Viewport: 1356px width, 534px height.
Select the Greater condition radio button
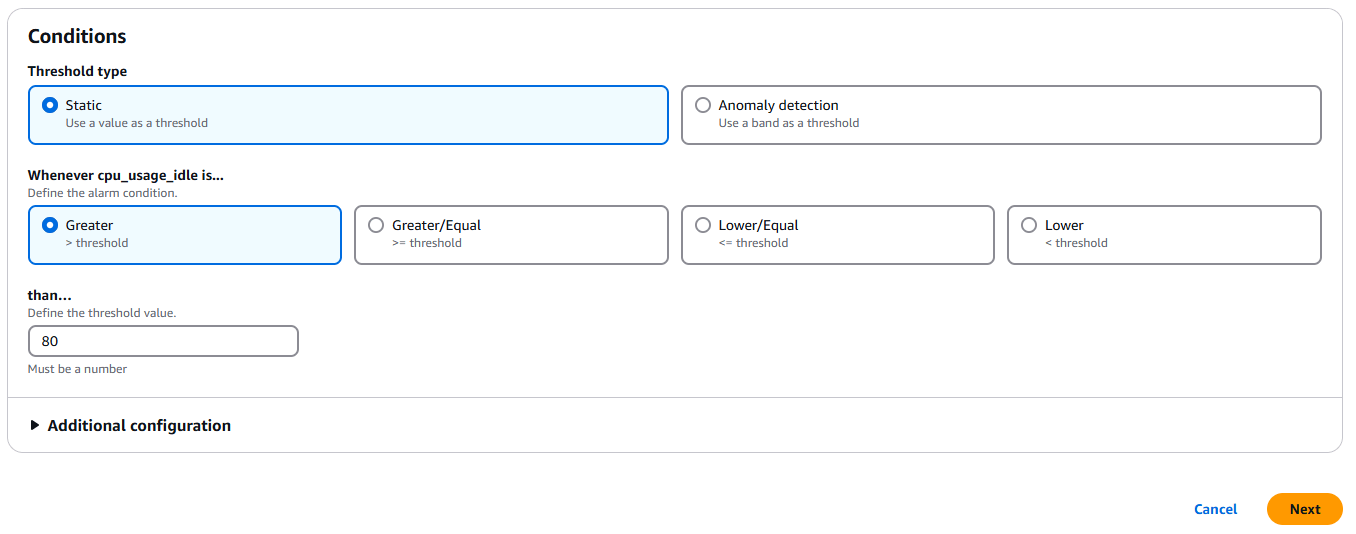click(x=49, y=225)
